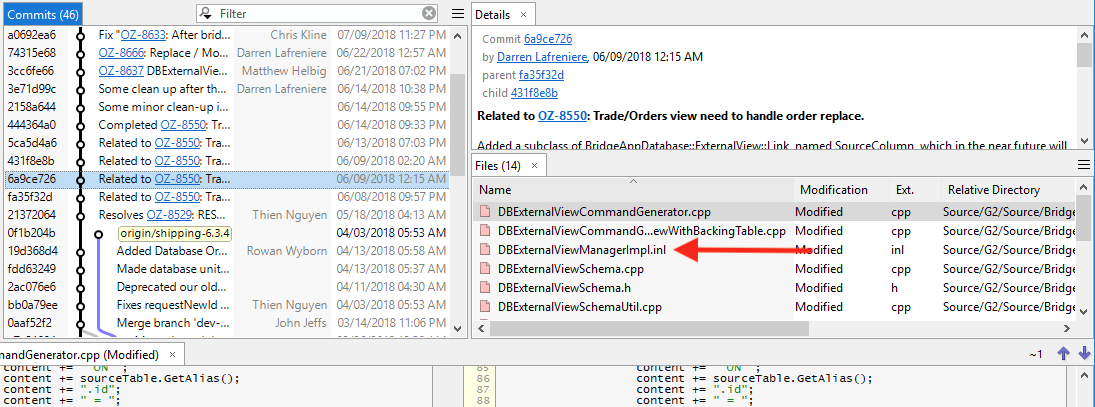Select file DBExternalViewSchema.cpp
This screenshot has width=1095, height=407.
[x=571, y=268]
